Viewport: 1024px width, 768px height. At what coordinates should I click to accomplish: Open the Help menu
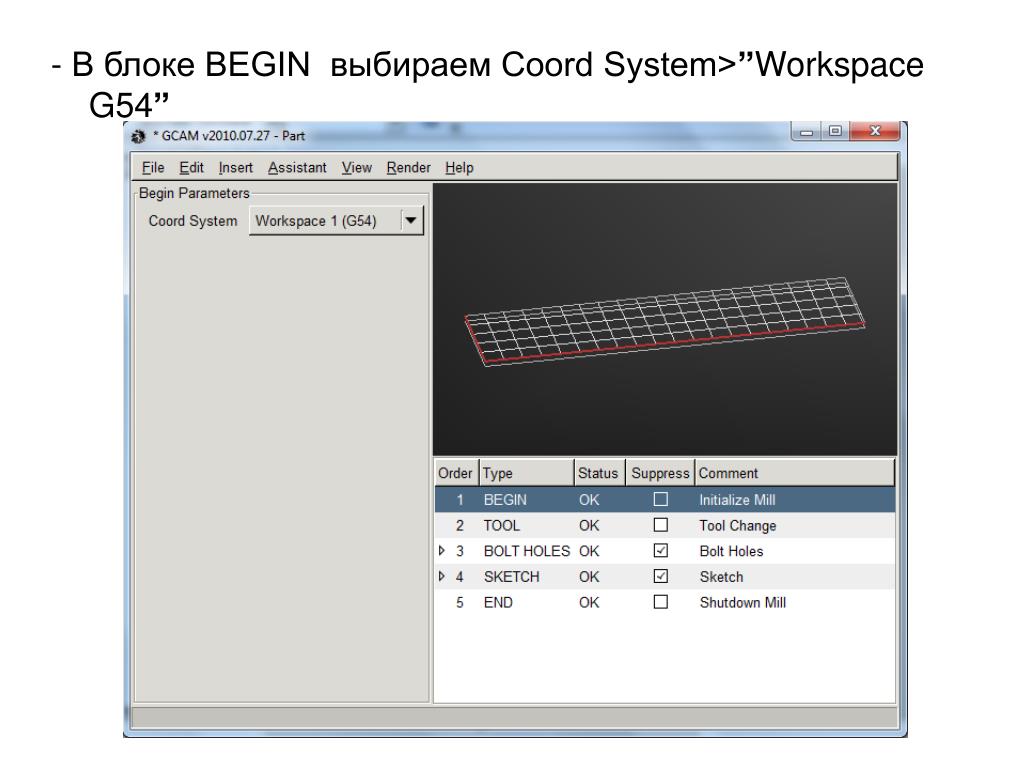pyautogui.click(x=459, y=168)
